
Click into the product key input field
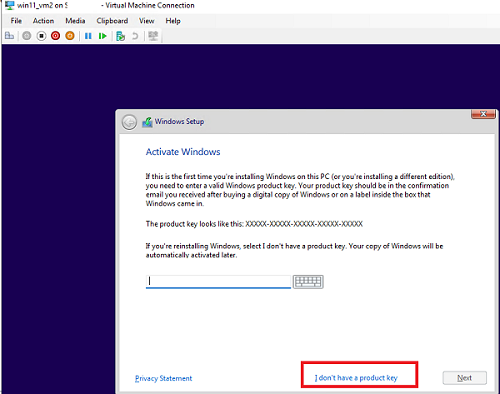pyautogui.click(x=218, y=282)
